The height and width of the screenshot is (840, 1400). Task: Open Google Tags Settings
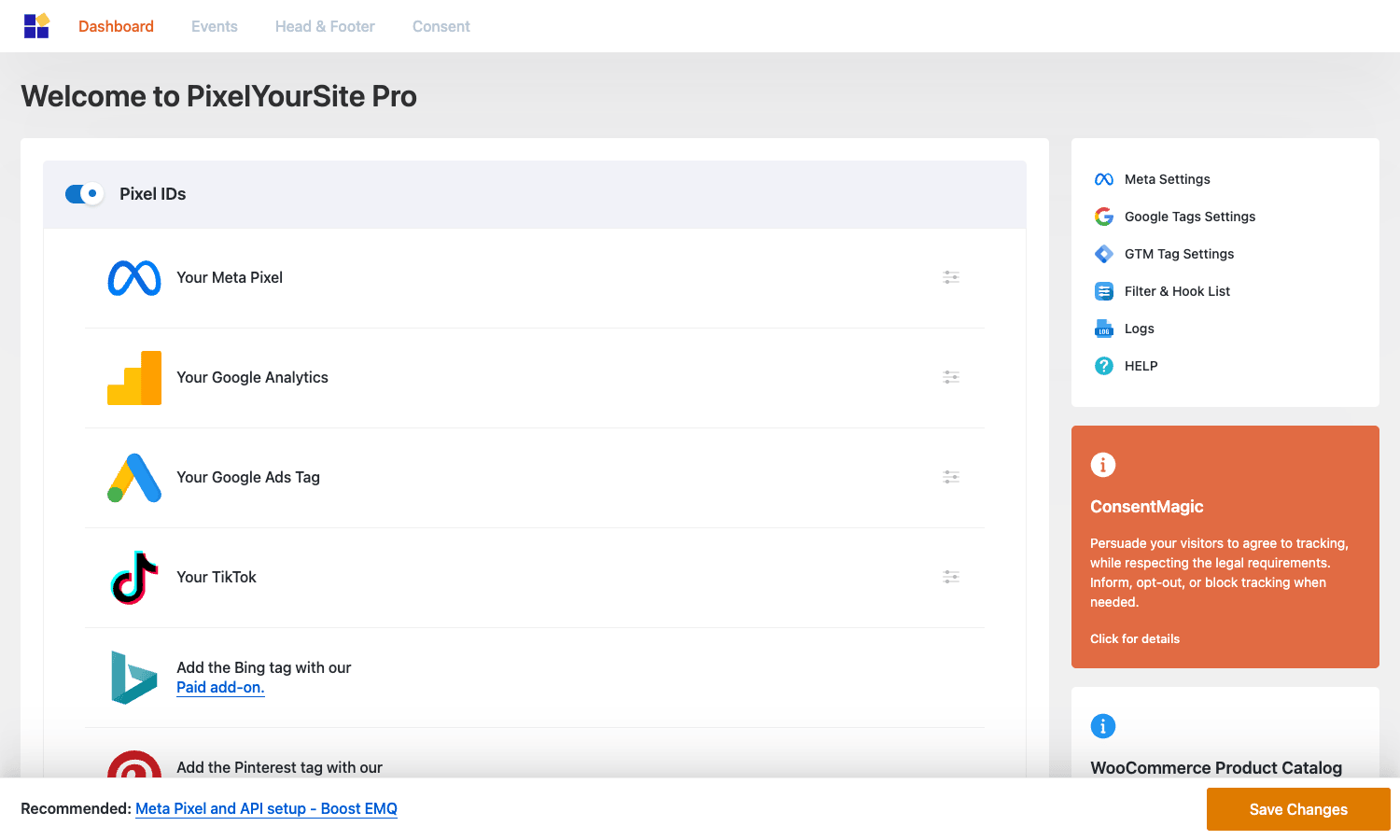click(x=1190, y=217)
